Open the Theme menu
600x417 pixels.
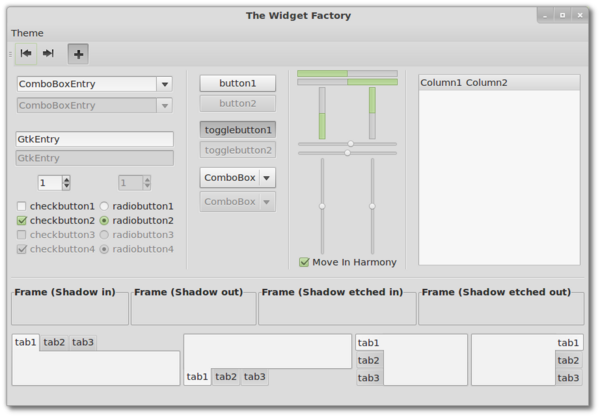pos(27,33)
